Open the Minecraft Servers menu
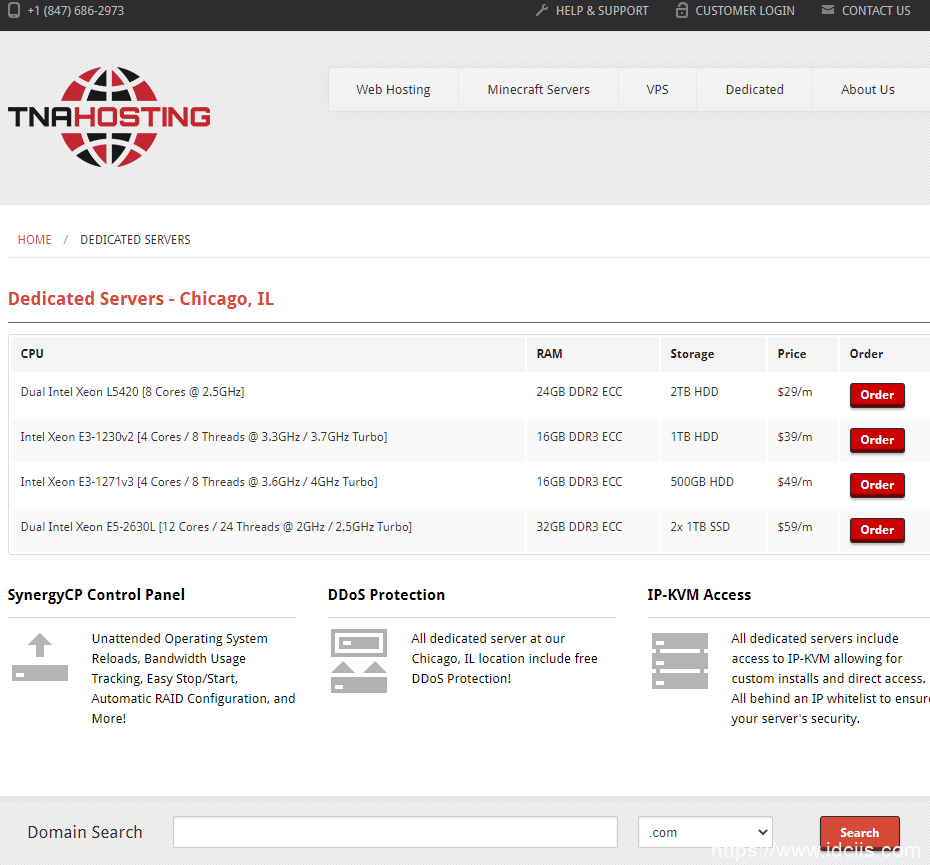930x865 pixels. 538,89
